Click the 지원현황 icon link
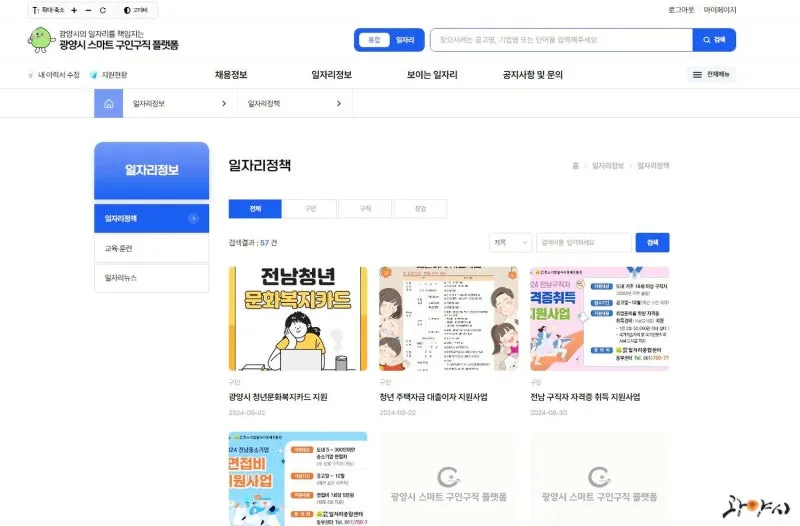 pyautogui.click(x=109, y=75)
